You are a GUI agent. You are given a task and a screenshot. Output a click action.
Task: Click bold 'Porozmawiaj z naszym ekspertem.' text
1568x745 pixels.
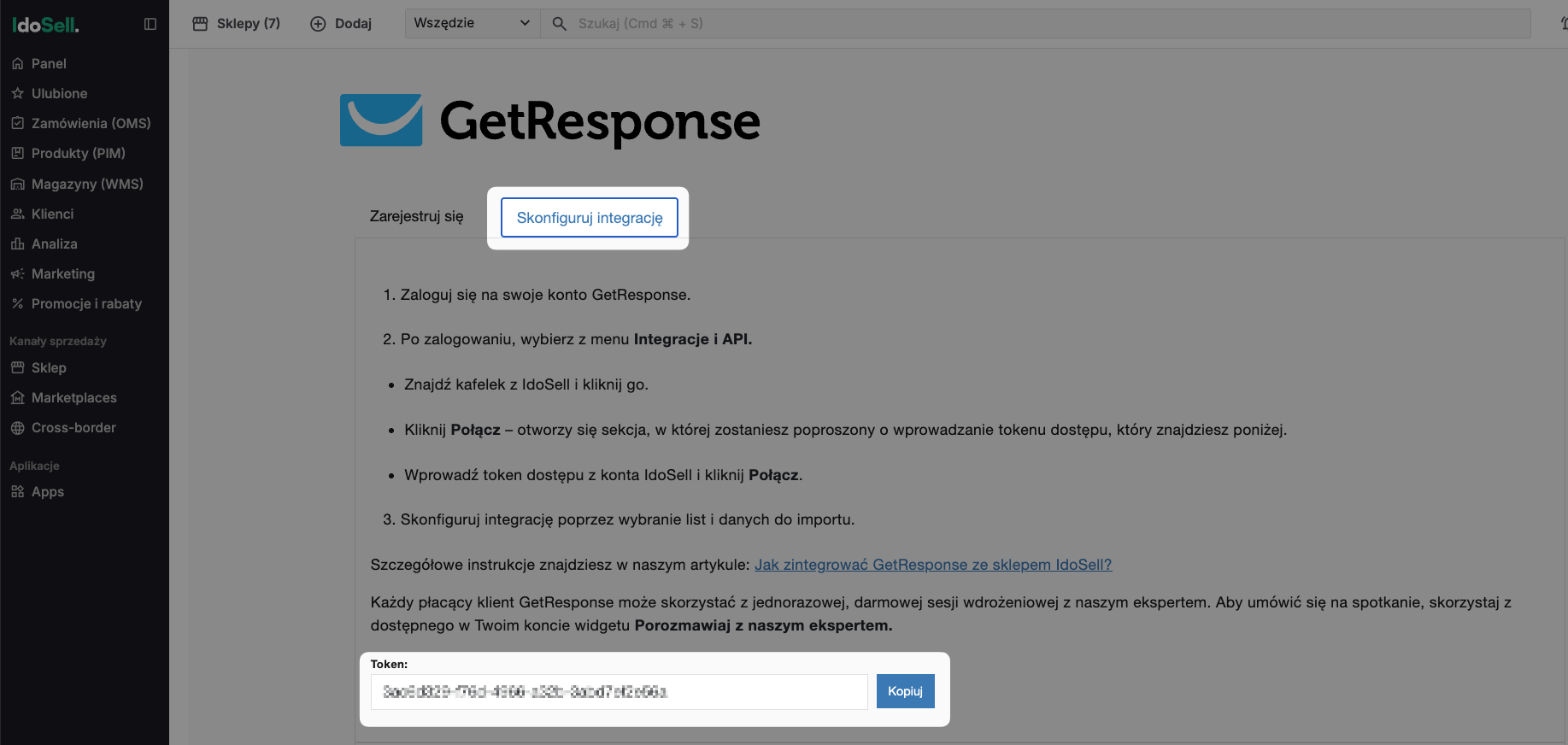[763, 625]
